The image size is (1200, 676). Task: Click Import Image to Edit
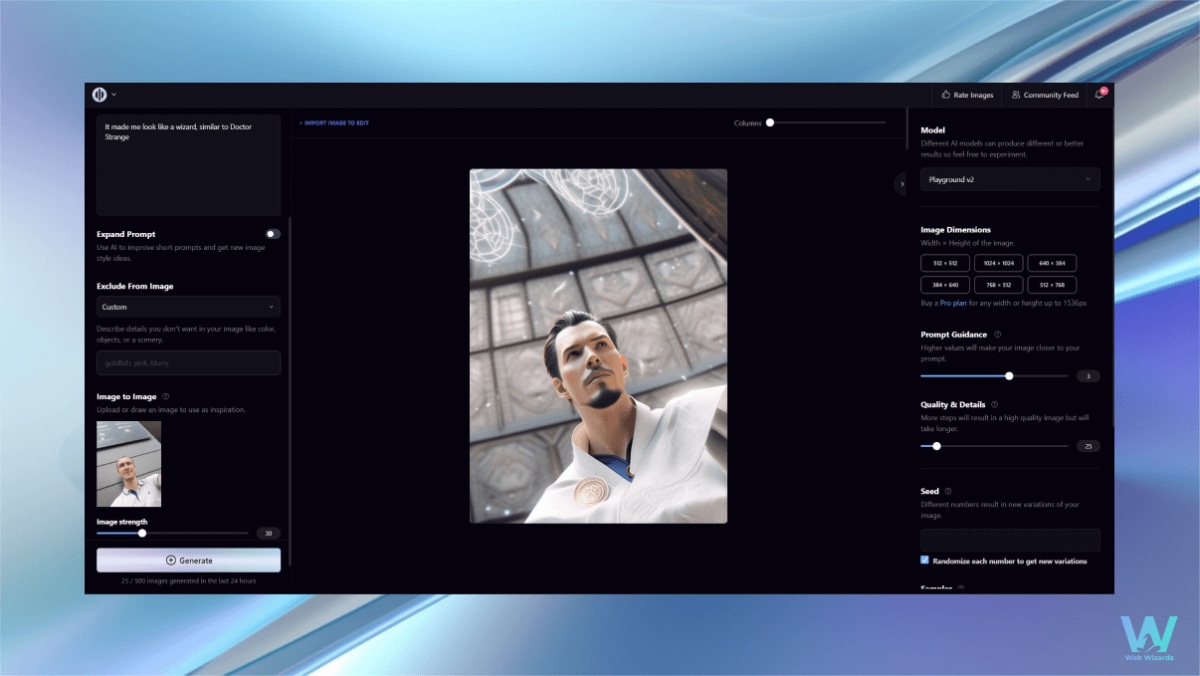click(x=334, y=123)
